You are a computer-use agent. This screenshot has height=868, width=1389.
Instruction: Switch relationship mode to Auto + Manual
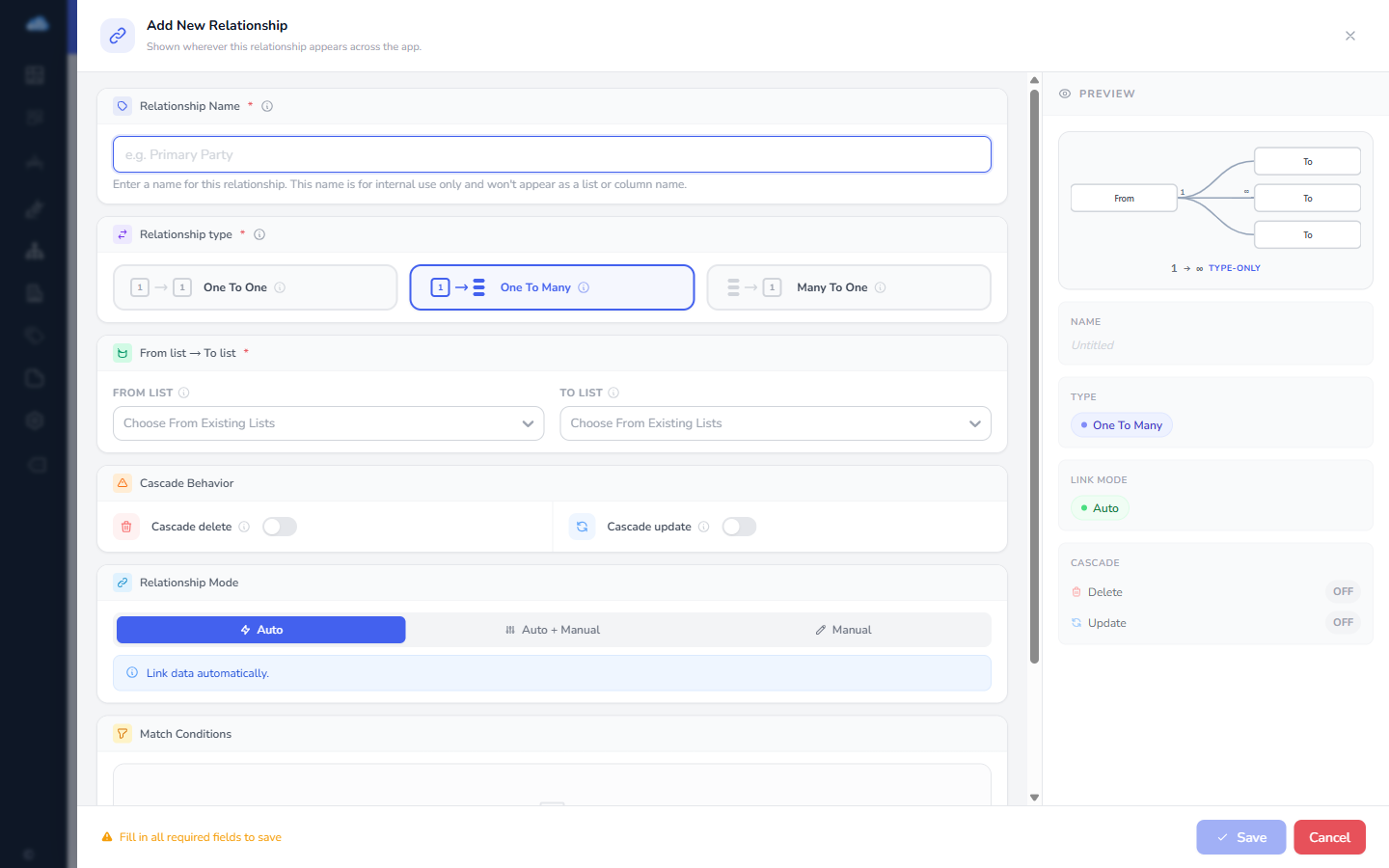click(x=553, y=630)
